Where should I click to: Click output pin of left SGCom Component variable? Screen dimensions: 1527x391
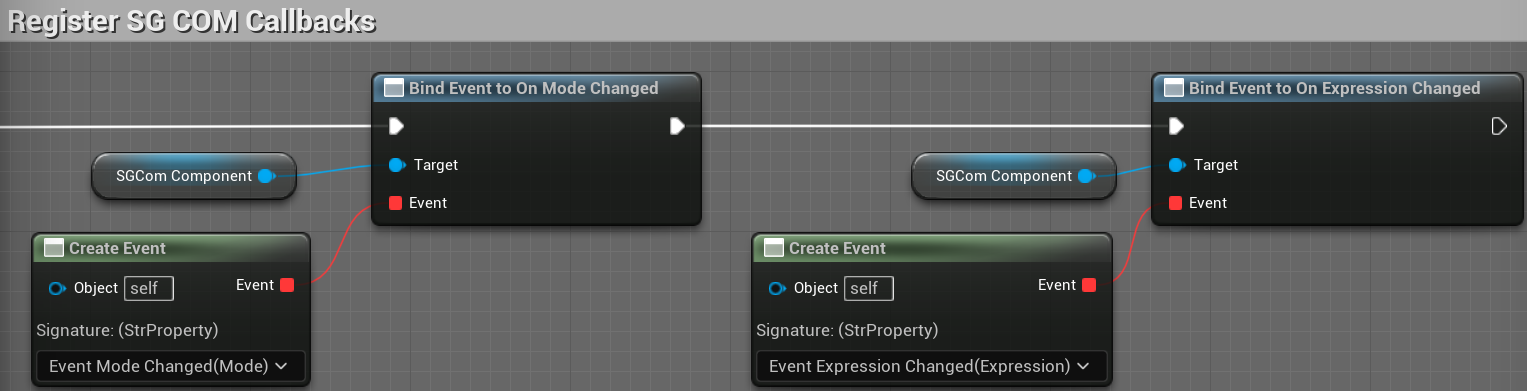(x=266, y=177)
